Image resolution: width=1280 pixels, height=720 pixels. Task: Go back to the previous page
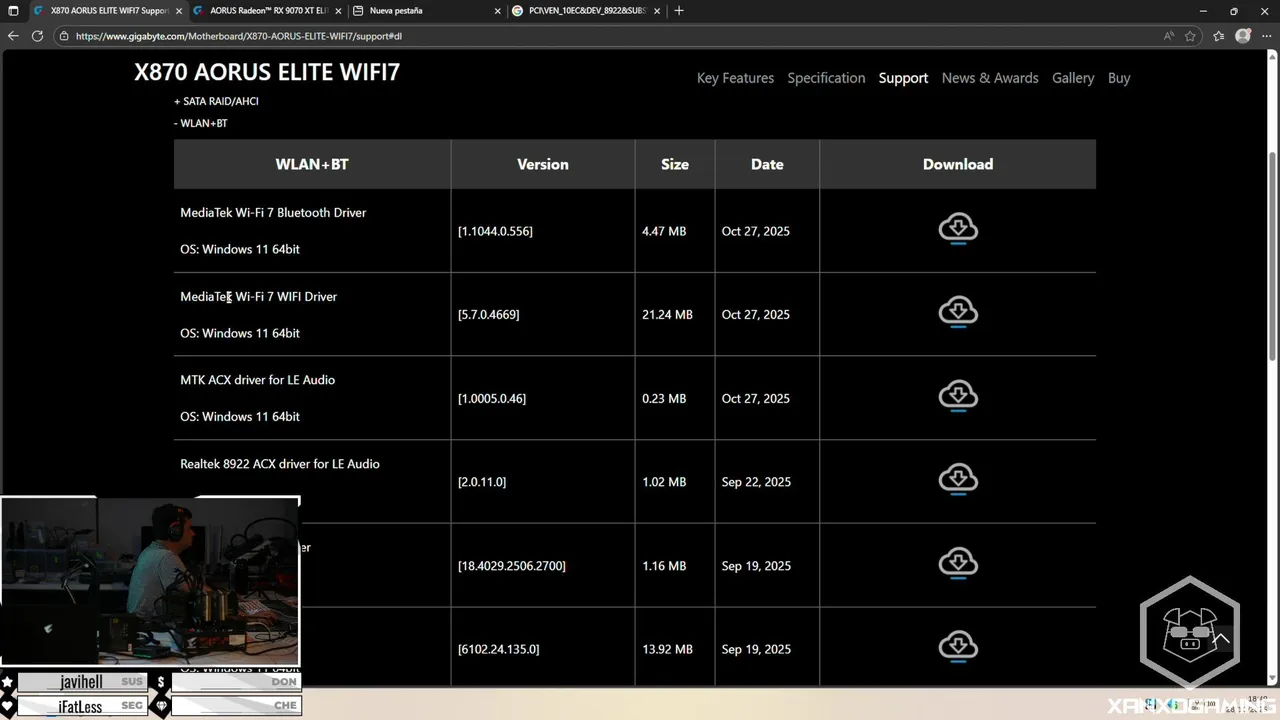pyautogui.click(x=13, y=35)
